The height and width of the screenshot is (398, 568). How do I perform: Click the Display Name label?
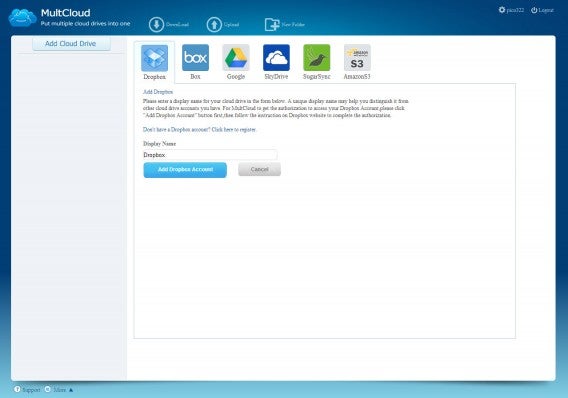point(159,144)
